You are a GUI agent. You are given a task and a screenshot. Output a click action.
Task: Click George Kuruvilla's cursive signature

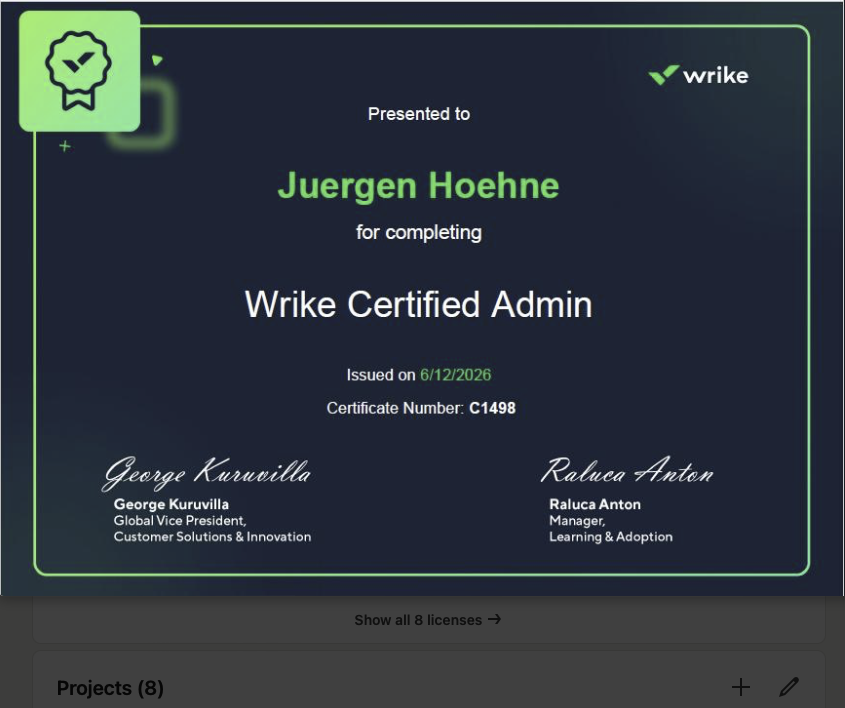pos(206,473)
